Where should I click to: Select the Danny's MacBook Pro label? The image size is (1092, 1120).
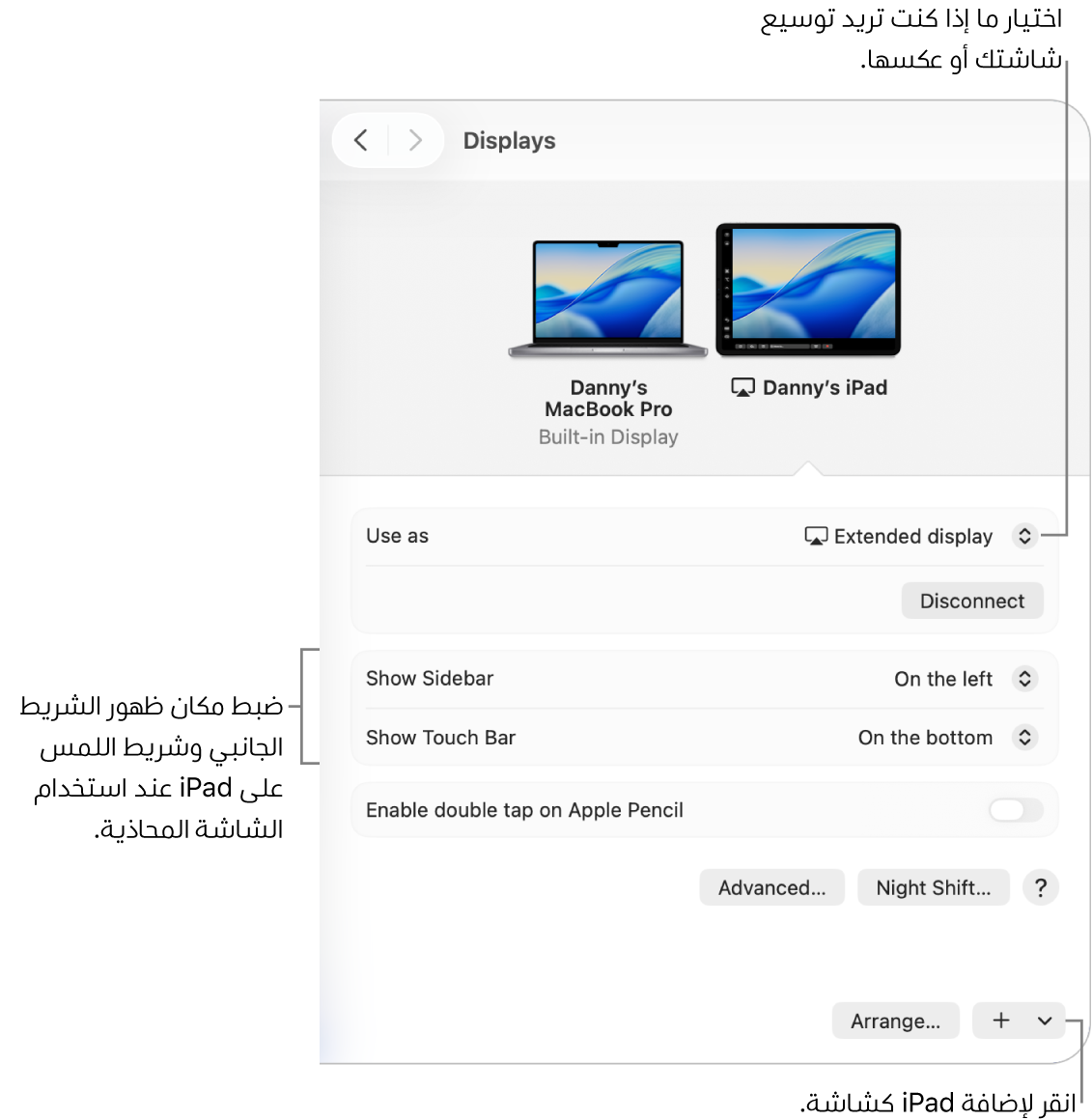tap(607, 398)
